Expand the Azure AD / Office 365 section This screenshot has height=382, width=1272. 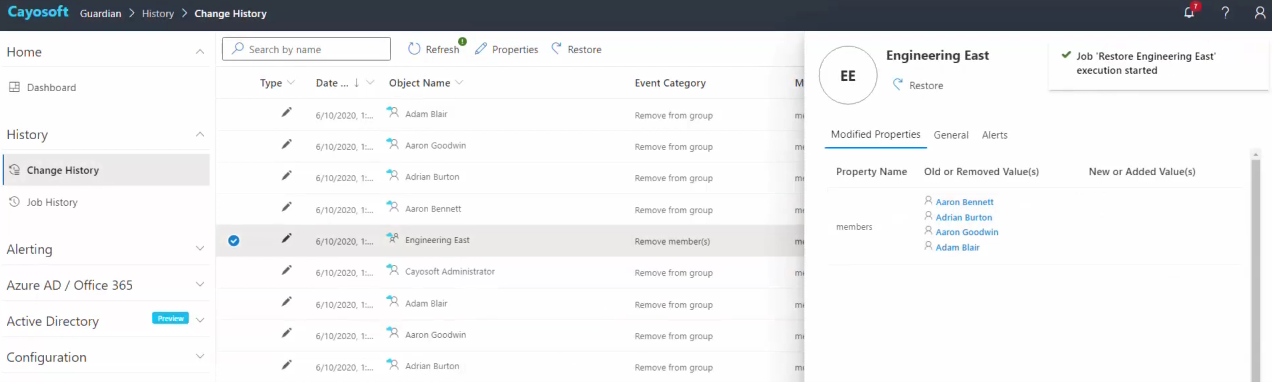pos(200,285)
